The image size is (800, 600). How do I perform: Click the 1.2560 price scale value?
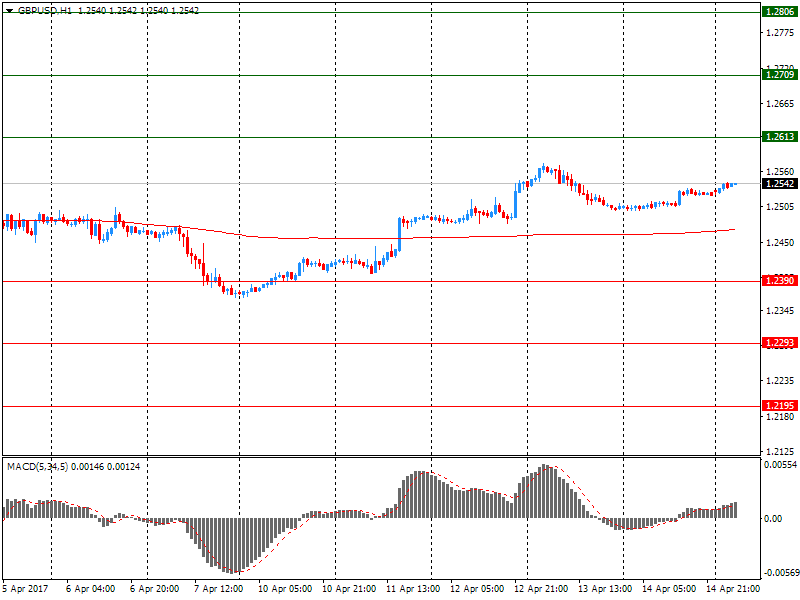[x=780, y=172]
